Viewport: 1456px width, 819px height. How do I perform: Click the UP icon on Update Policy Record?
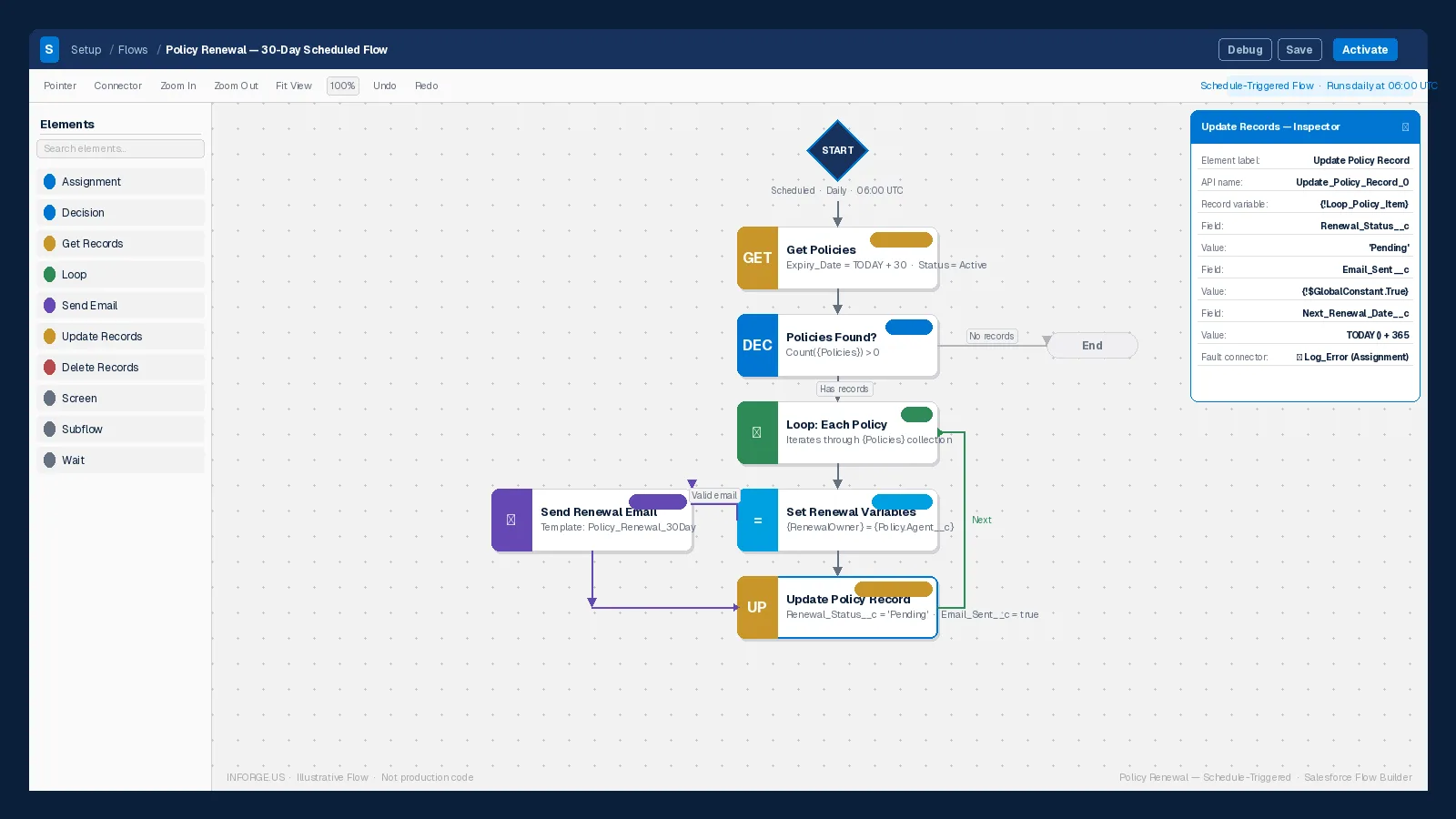point(757,608)
